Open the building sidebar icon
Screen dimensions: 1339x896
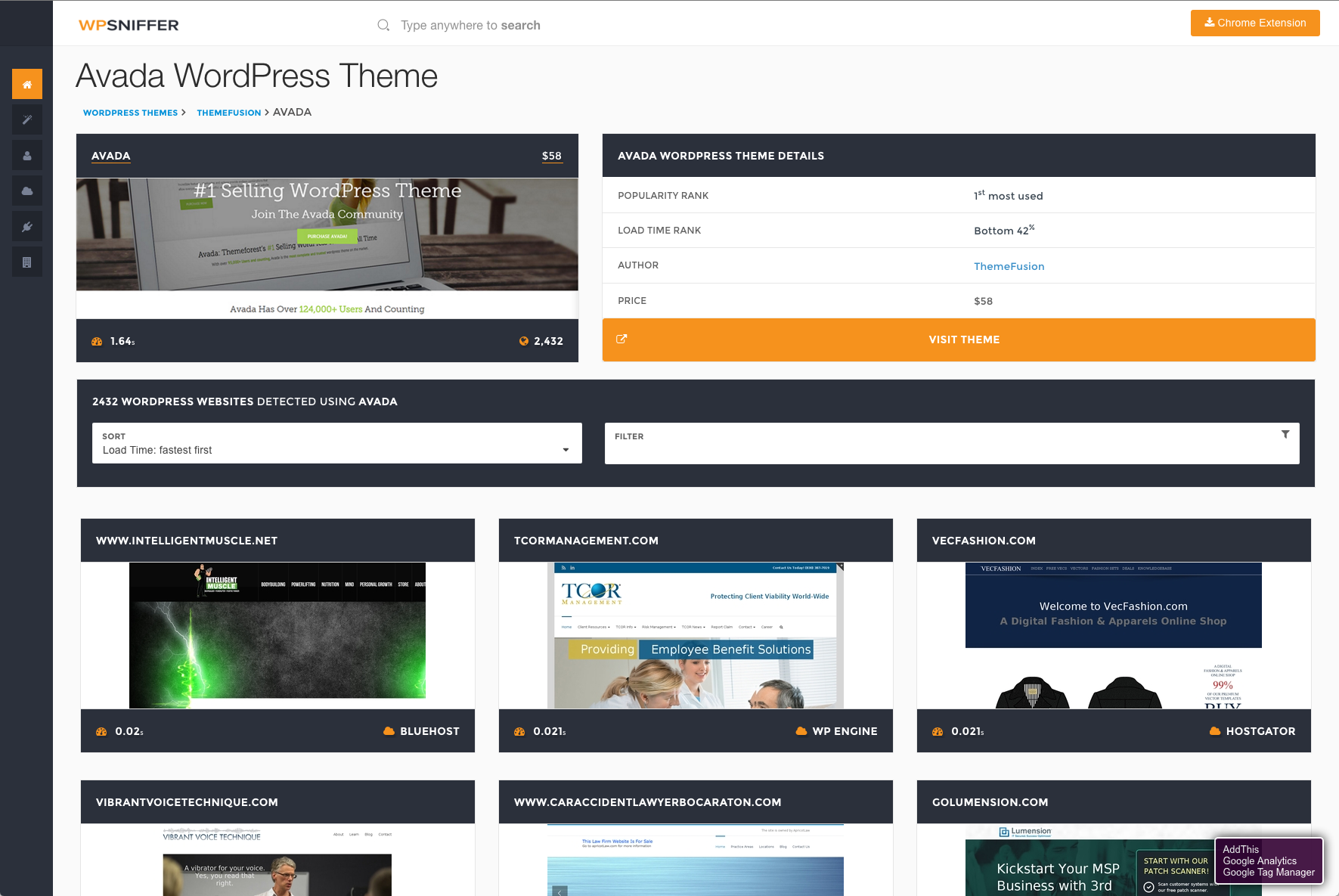click(27, 262)
